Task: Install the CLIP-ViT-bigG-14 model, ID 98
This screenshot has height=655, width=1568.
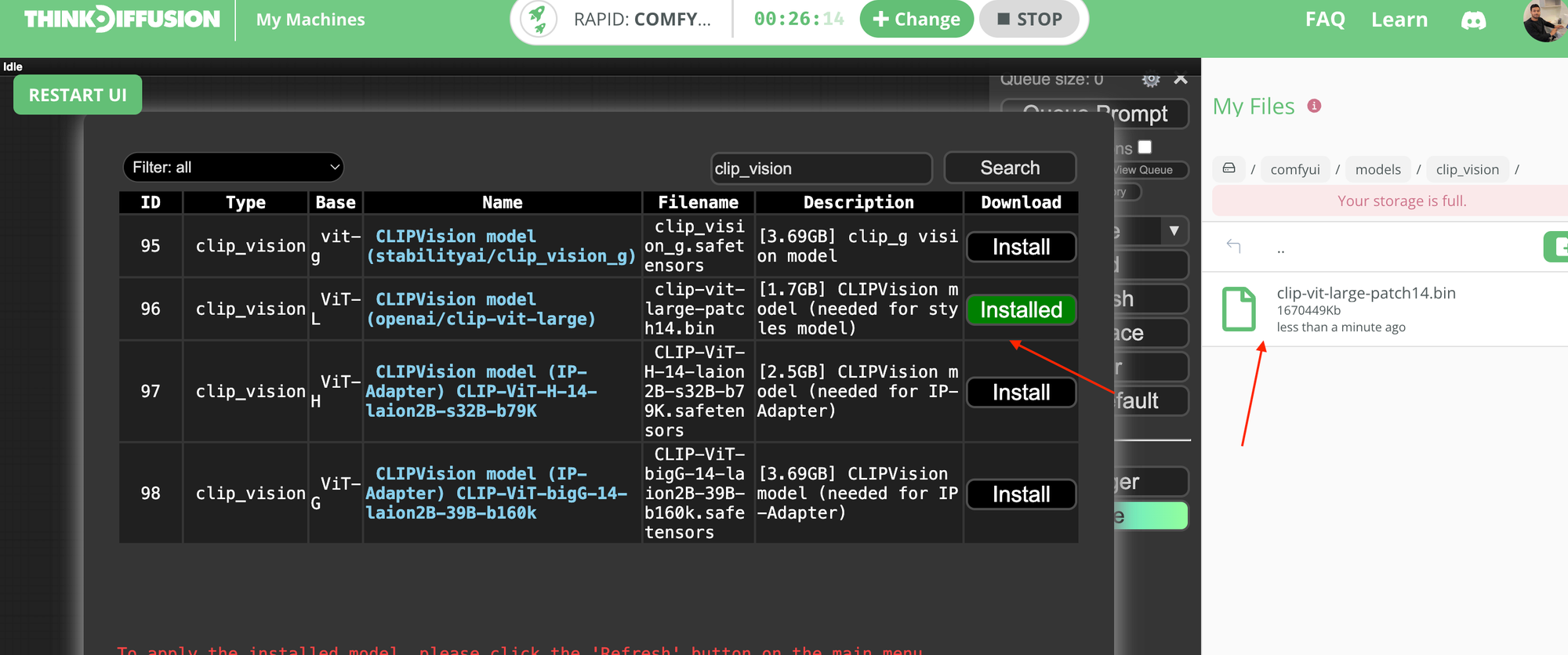Action: pyautogui.click(x=1021, y=494)
